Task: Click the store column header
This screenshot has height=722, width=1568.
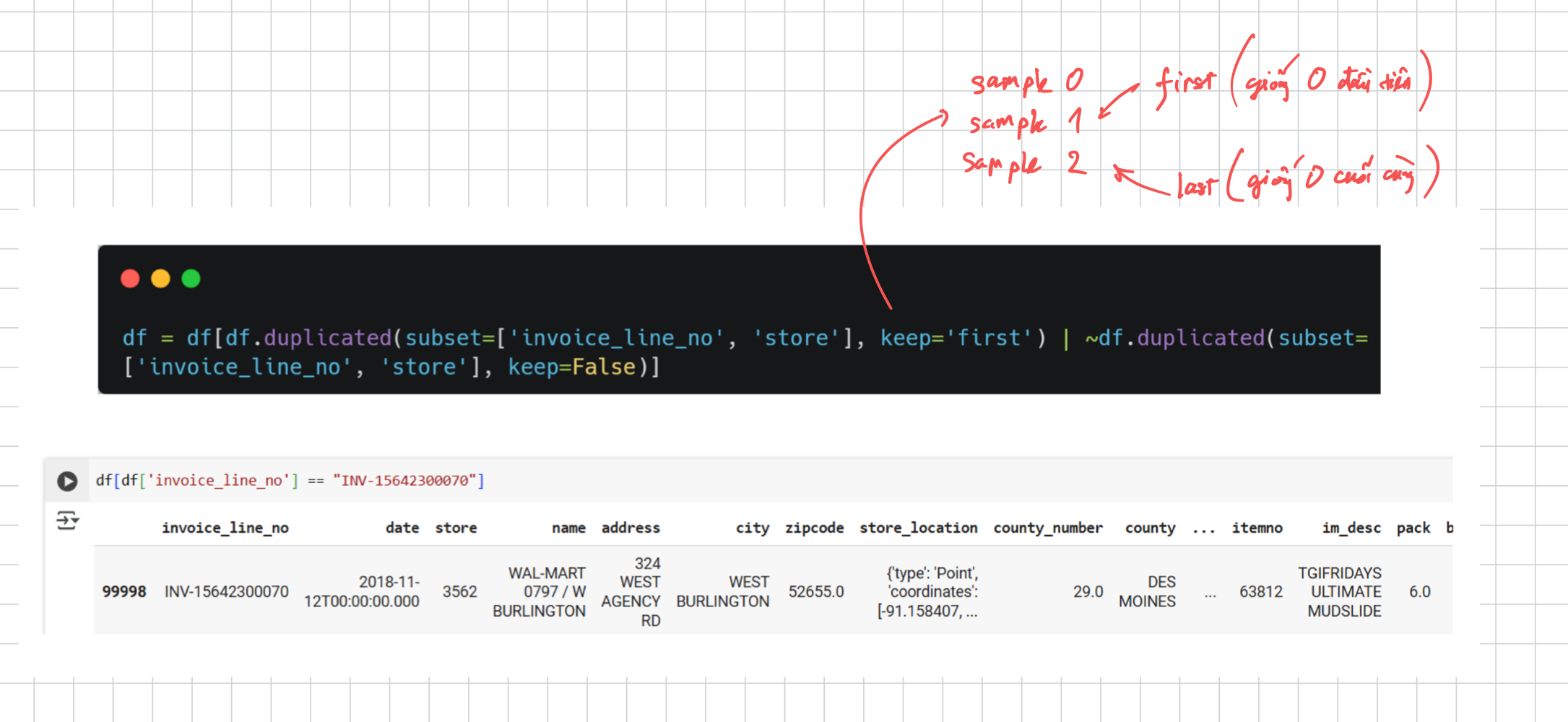Action: 456,528
